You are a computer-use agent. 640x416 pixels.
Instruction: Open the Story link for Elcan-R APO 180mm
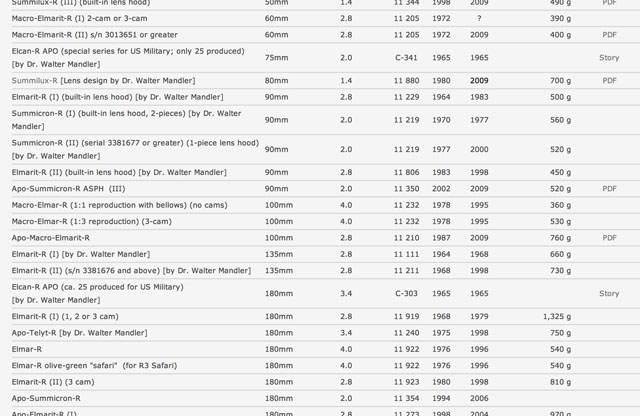[x=609, y=293]
